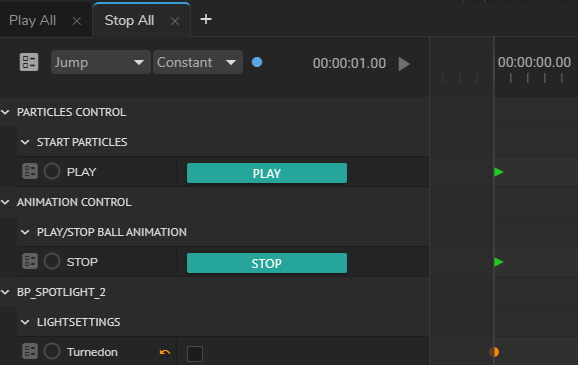Collapse the LIGHTSETTINGS group

point(25,322)
